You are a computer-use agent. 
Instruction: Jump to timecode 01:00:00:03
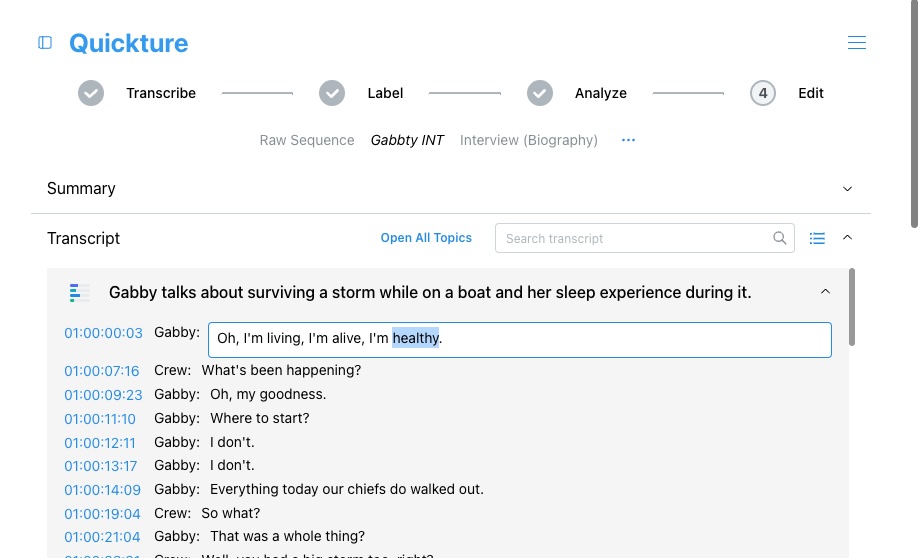104,333
